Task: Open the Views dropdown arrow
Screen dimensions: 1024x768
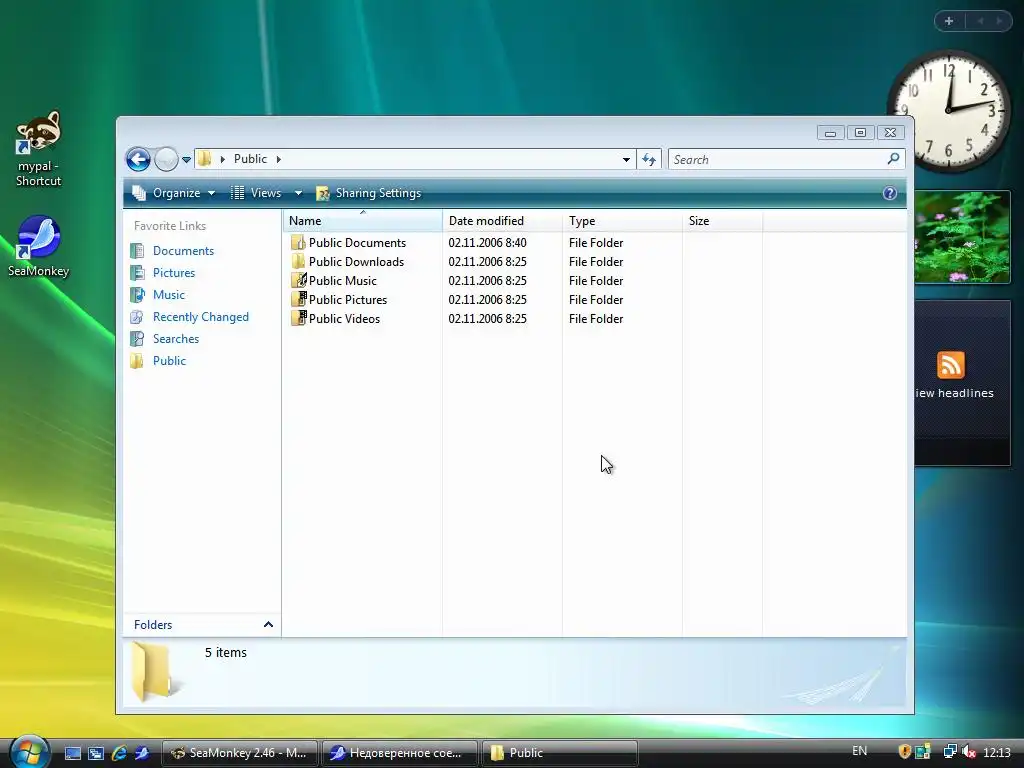Action: click(x=298, y=193)
